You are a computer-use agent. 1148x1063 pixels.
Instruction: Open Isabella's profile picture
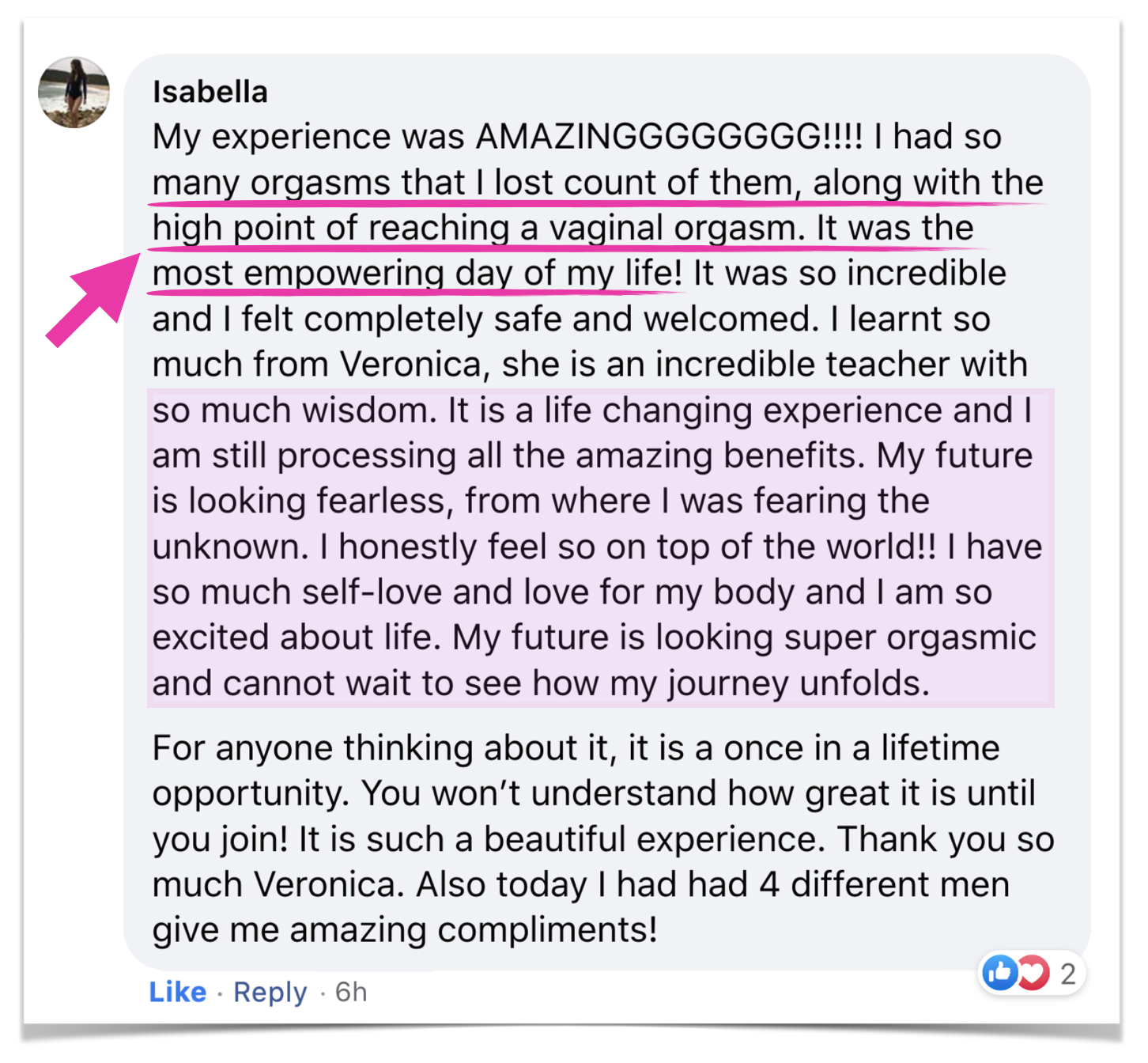coord(74,93)
